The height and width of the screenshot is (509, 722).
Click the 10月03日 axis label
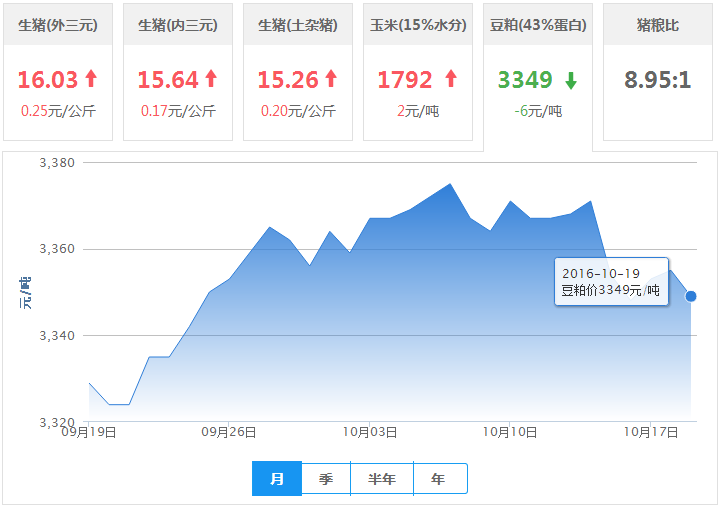pyautogui.click(x=370, y=432)
